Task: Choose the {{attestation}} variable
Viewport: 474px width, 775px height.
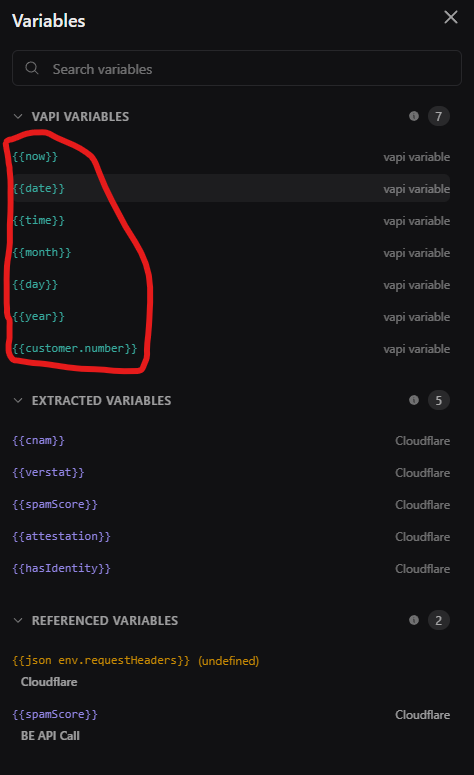Action: pos(231,536)
